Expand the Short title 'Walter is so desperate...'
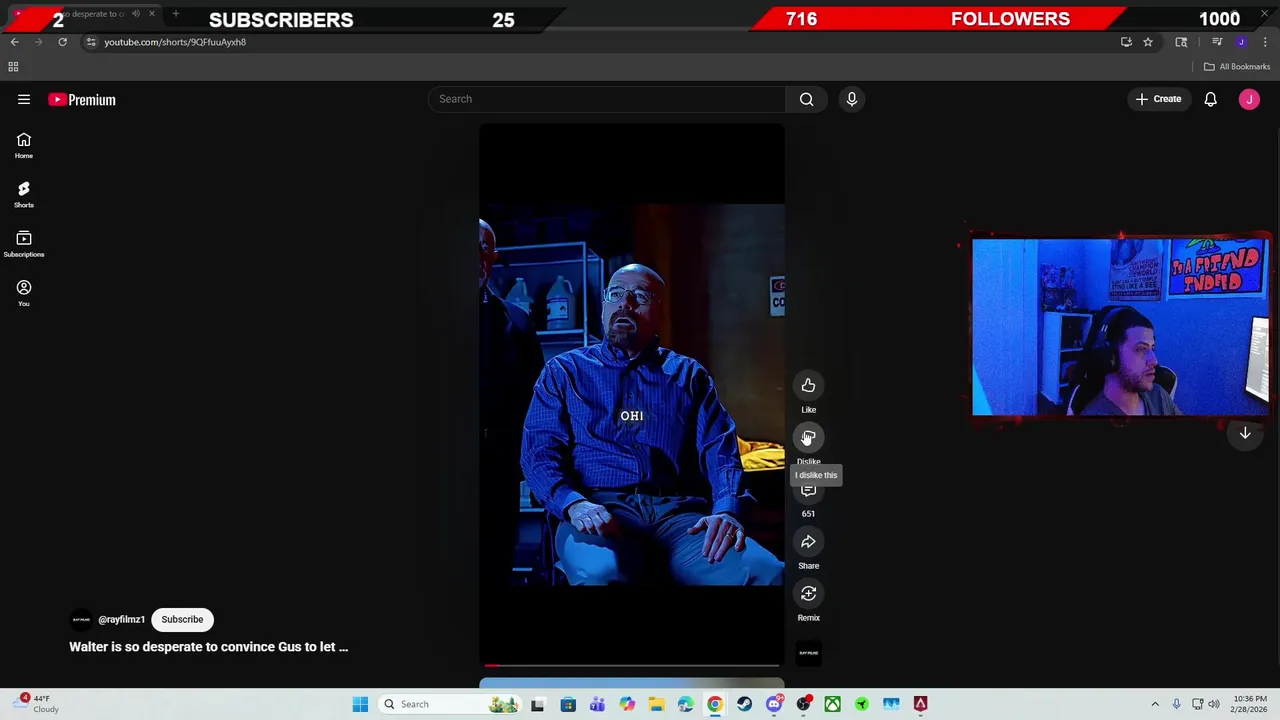Screen dimensions: 1280x720 208,647
